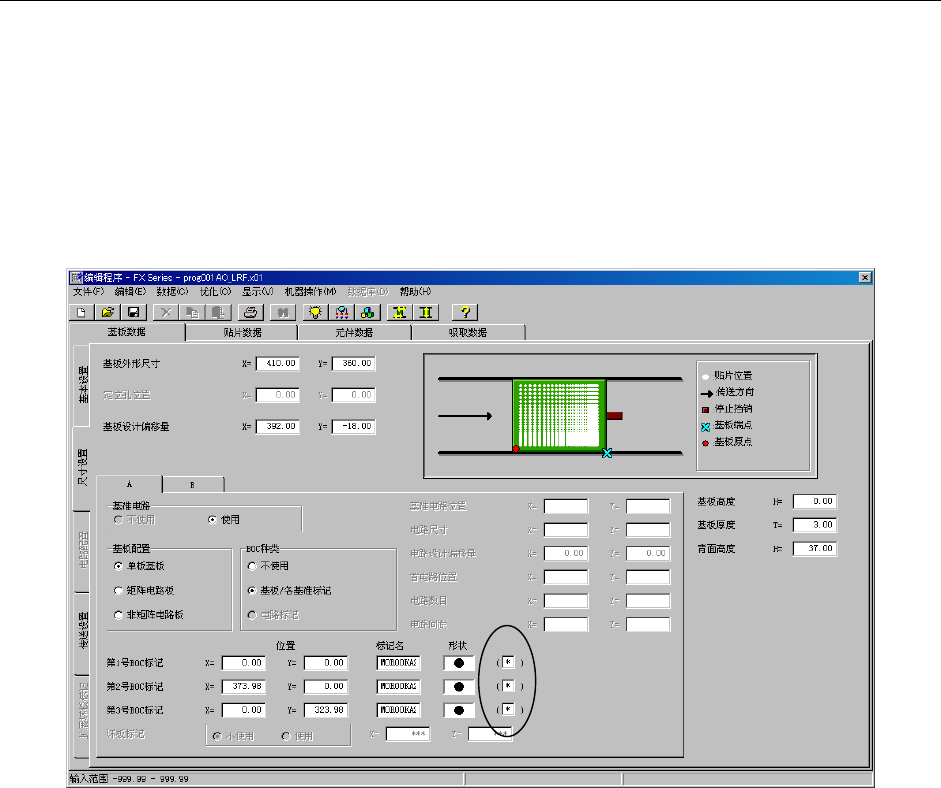Click the 基板外形尺寸 Y field 360.00
This screenshot has width=941, height=788.
[x=354, y=364]
